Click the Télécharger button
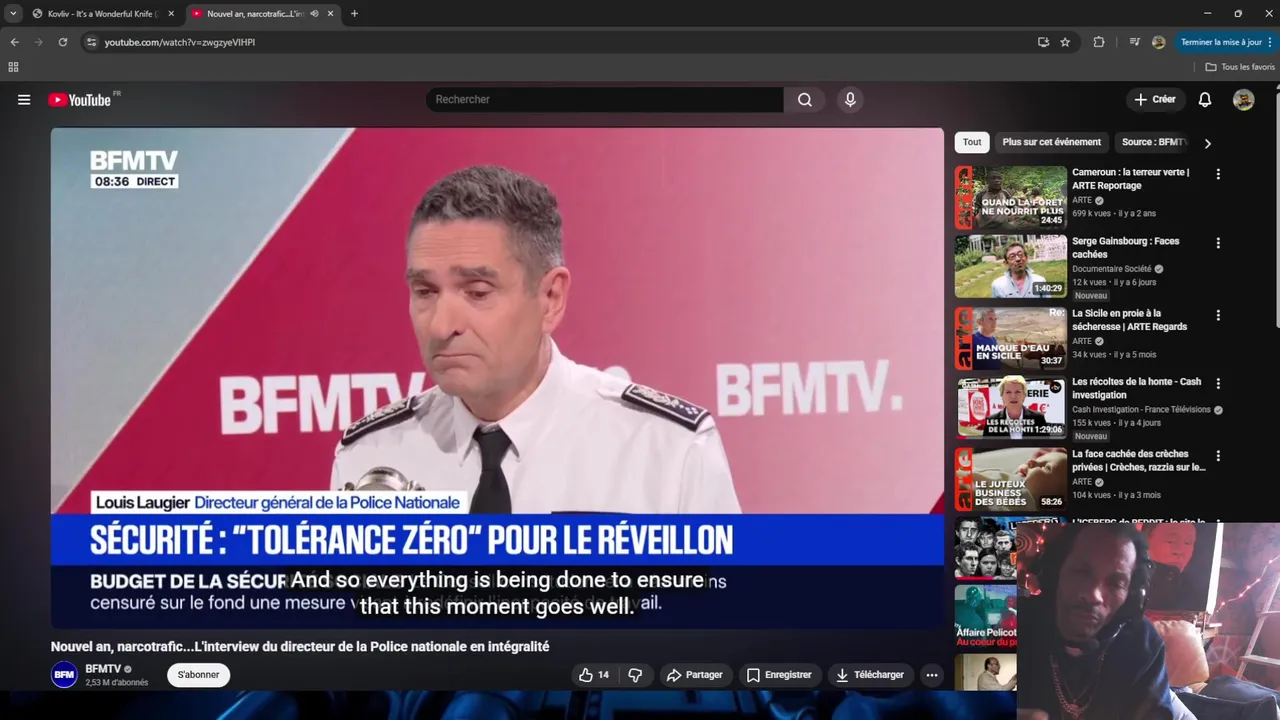This screenshot has height=720, width=1280. 870,675
